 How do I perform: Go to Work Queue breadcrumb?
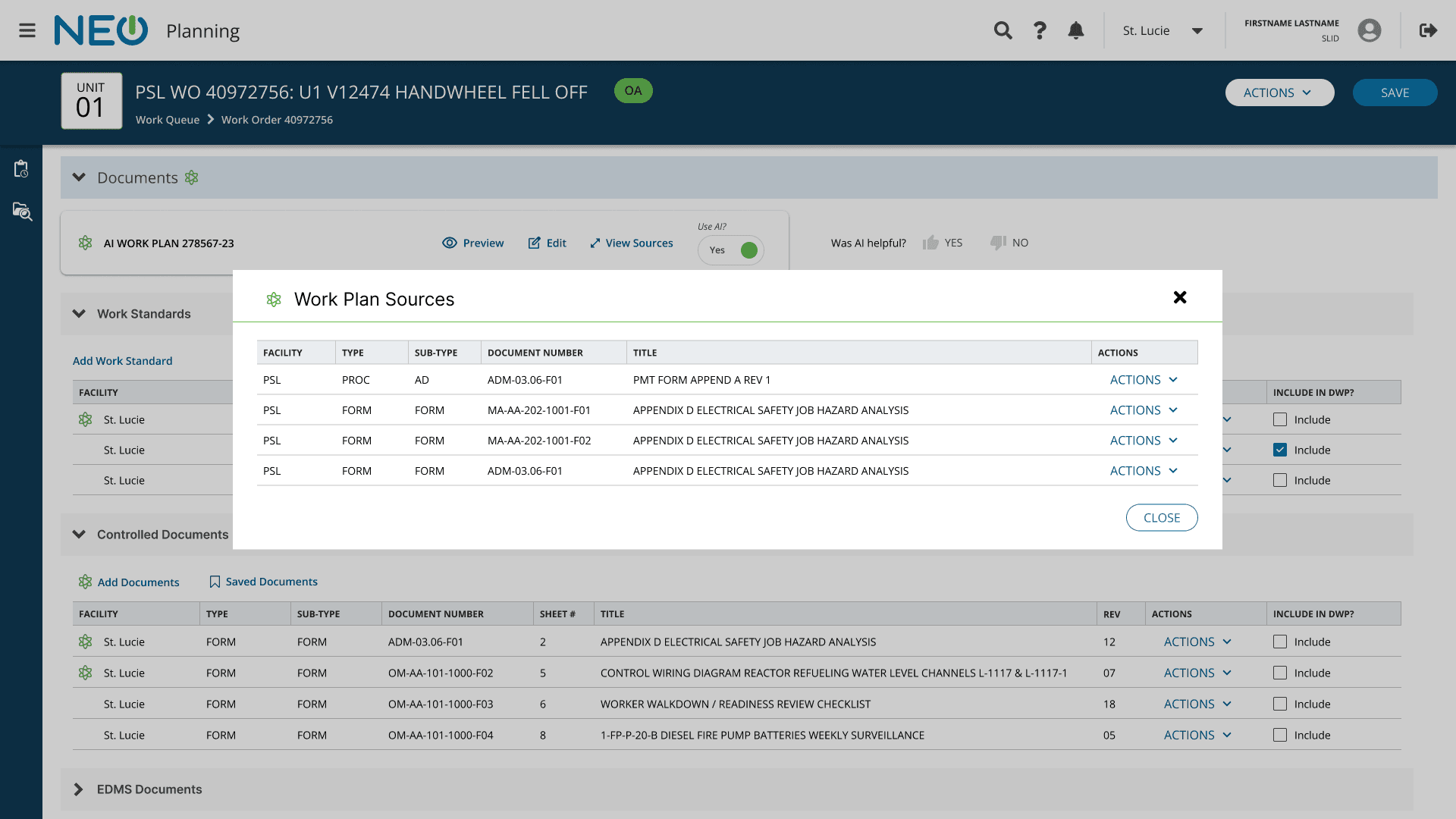167,120
